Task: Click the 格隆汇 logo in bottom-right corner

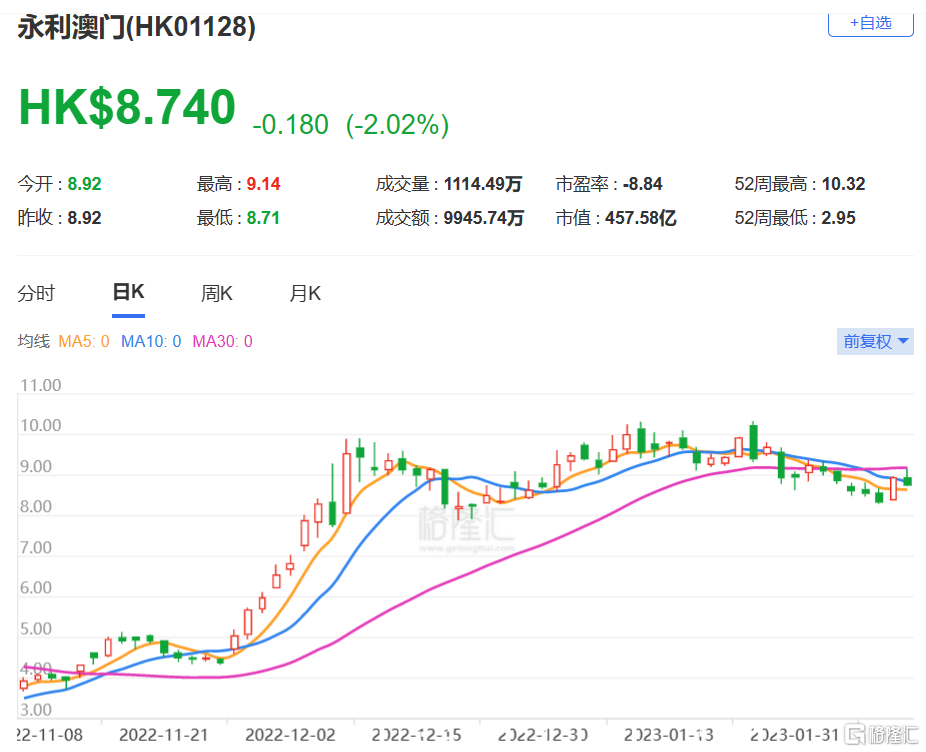Action: click(880, 734)
